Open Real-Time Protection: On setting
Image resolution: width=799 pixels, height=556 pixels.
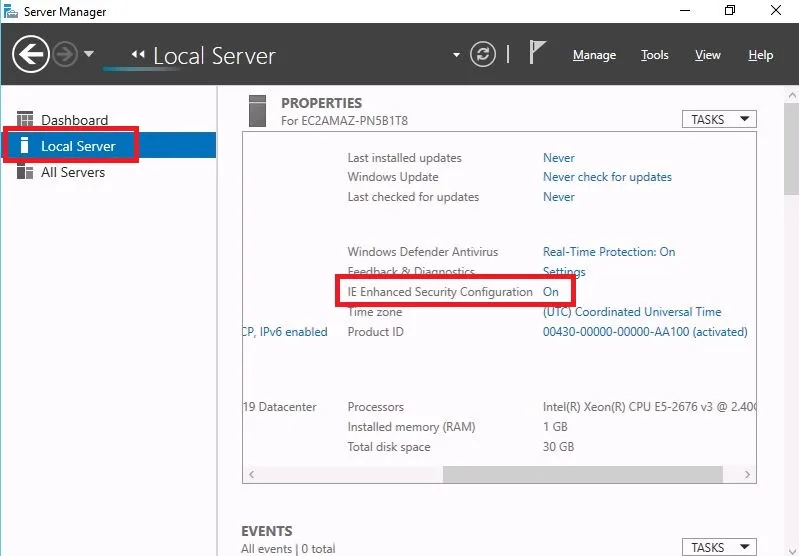[608, 252]
